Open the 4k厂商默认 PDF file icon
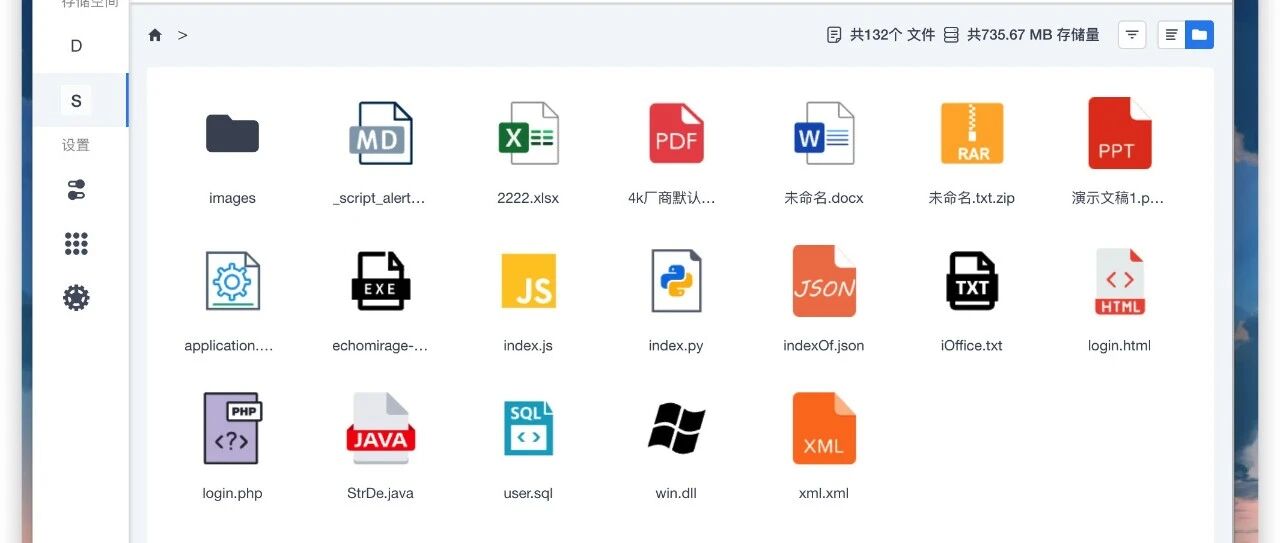The width and height of the screenshot is (1280, 543). [x=676, y=133]
